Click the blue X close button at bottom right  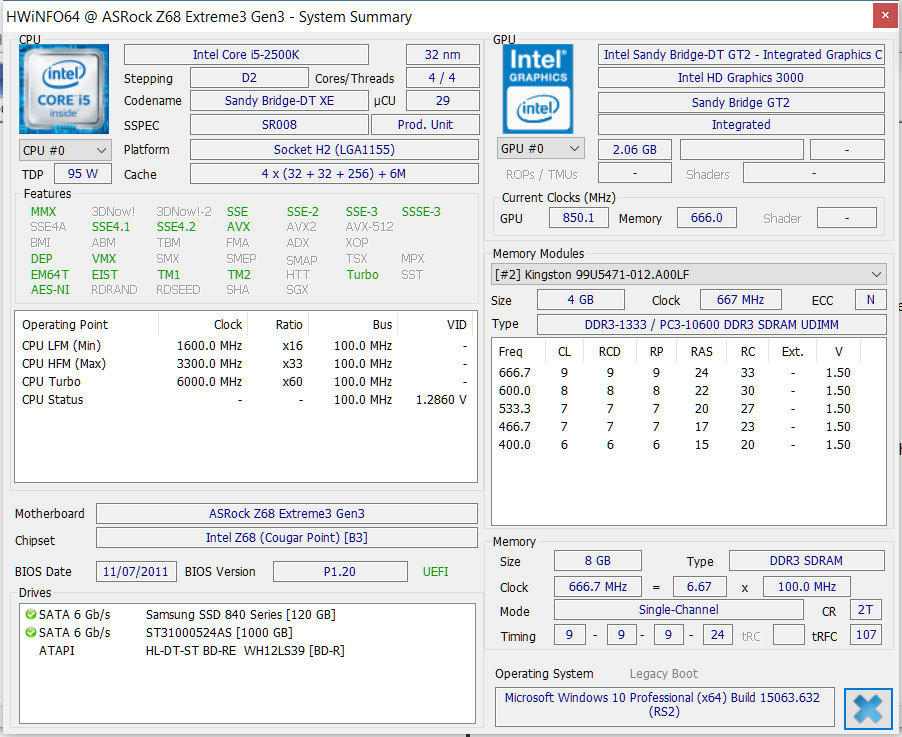click(x=868, y=708)
